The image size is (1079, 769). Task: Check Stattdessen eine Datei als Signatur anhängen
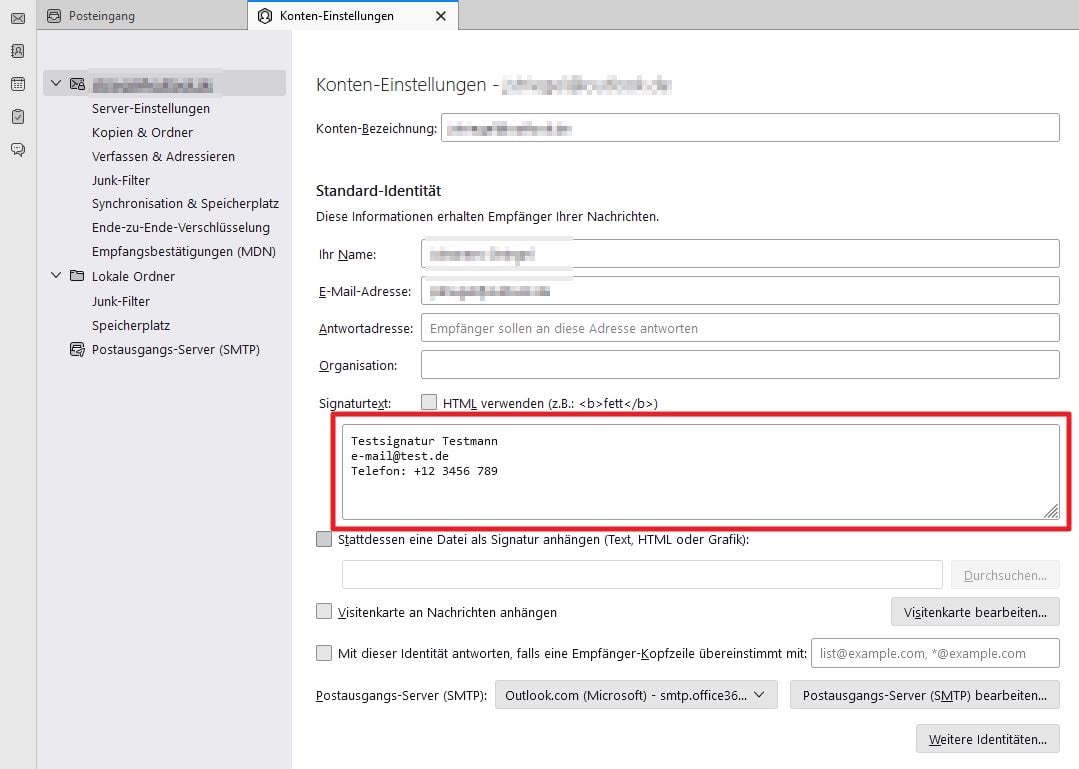[x=324, y=538]
